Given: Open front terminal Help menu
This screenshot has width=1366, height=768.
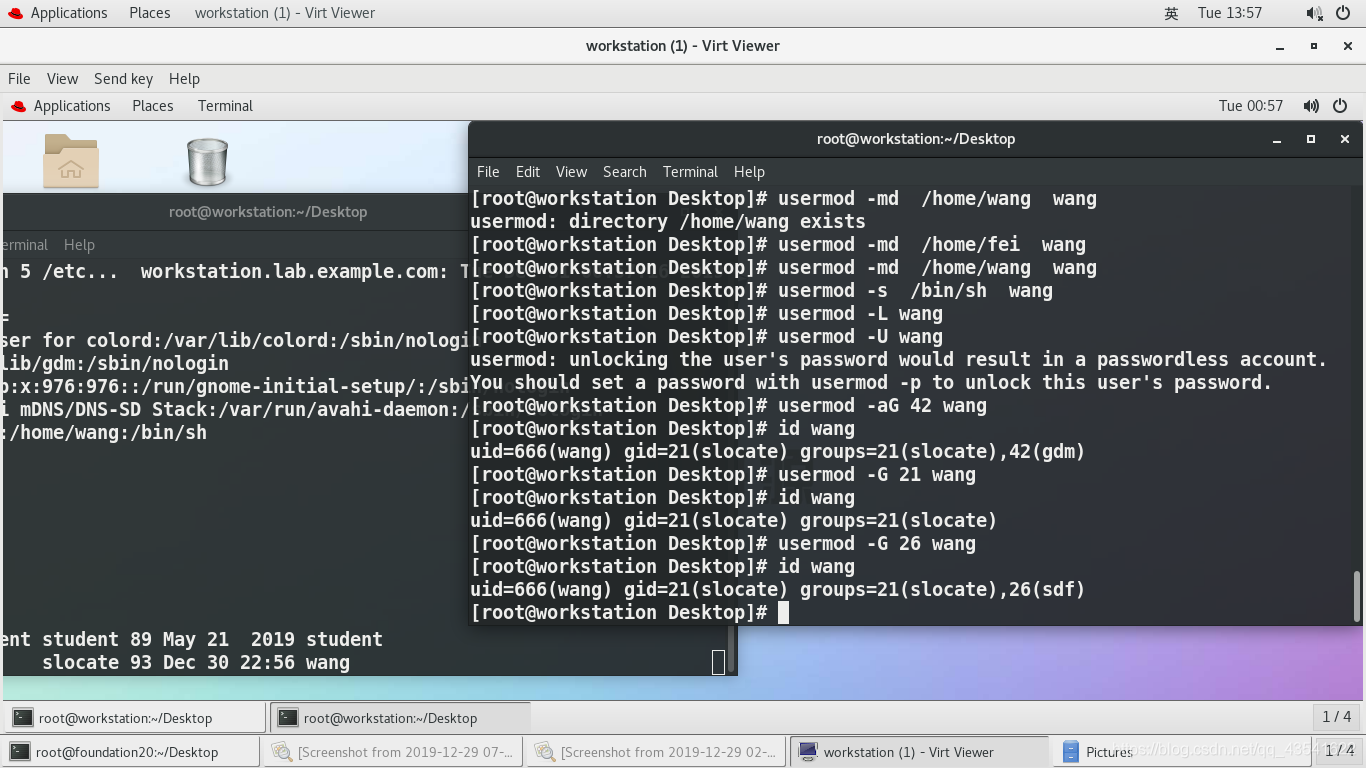Looking at the screenshot, I should point(749,172).
